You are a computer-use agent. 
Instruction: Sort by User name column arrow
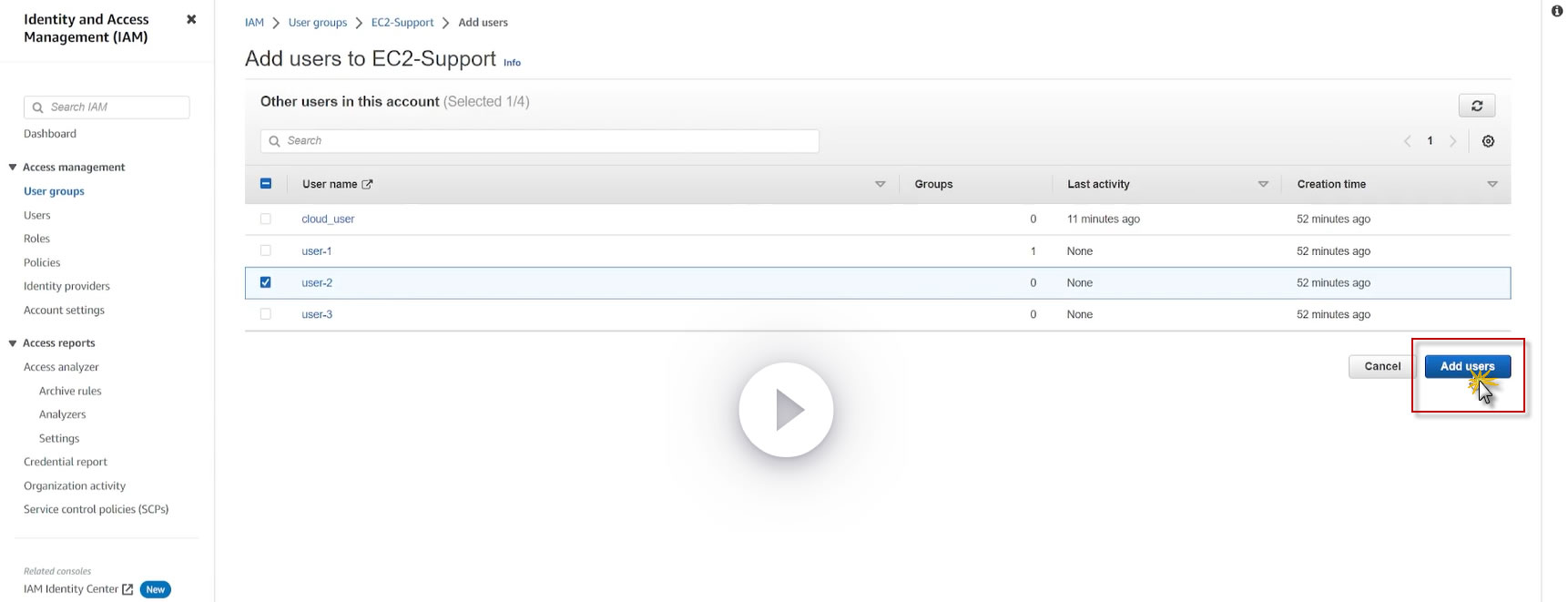(881, 184)
